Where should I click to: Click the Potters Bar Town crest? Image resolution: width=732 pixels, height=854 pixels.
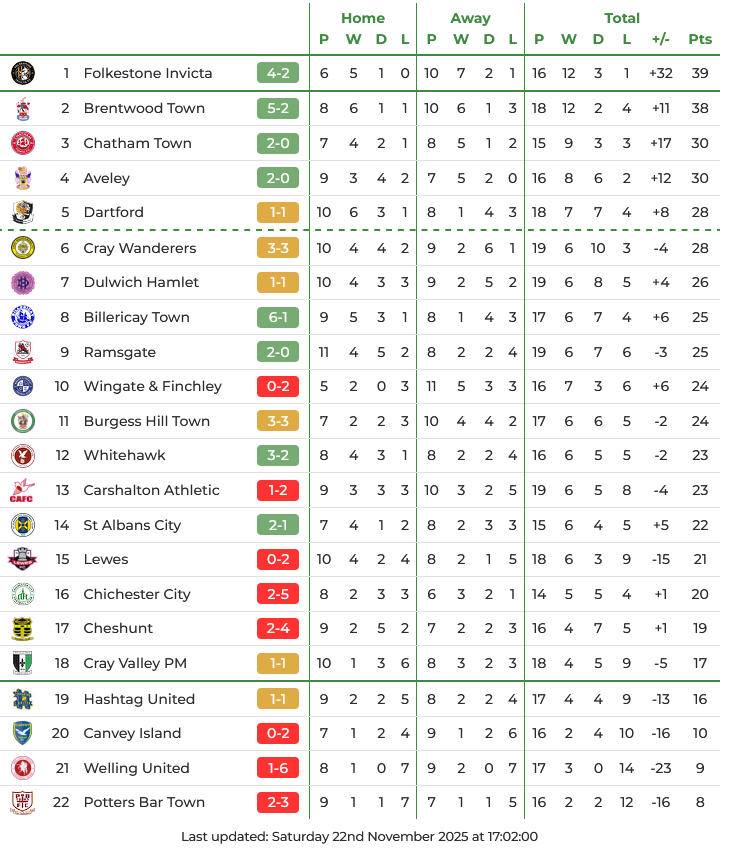[23, 802]
